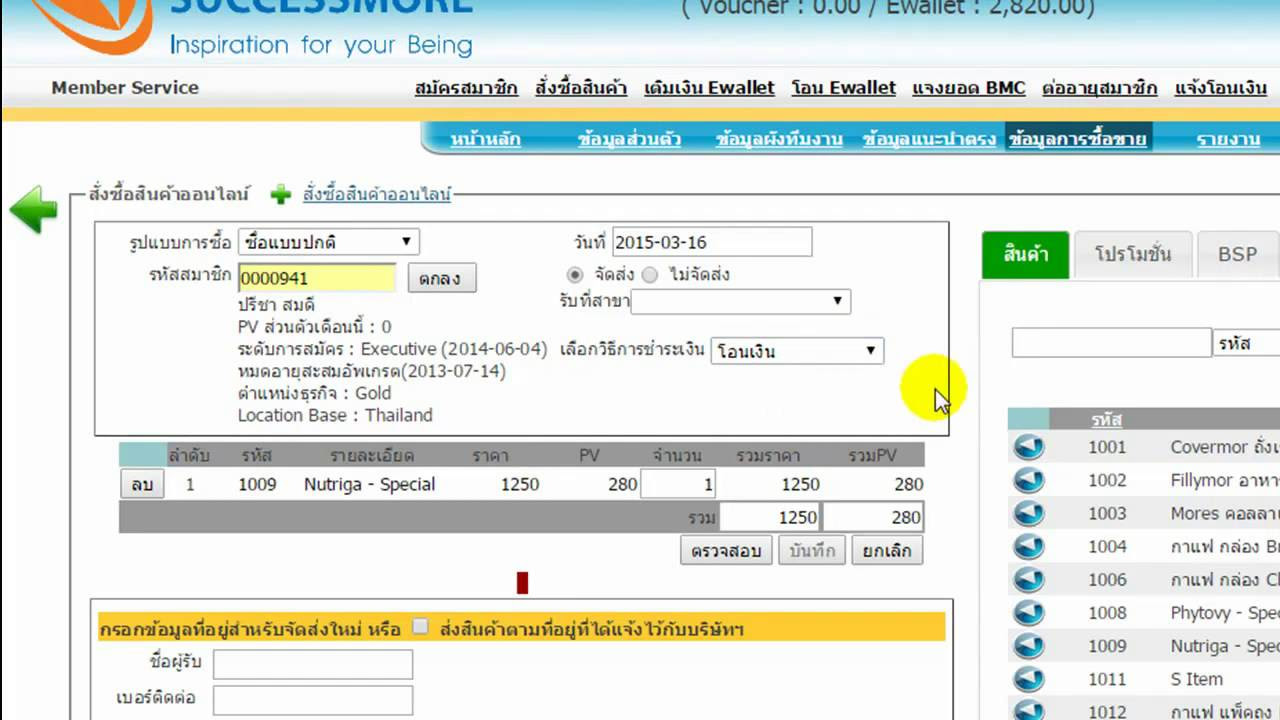
Task: Click the แจงยอด BMC link
Action: [x=969, y=88]
